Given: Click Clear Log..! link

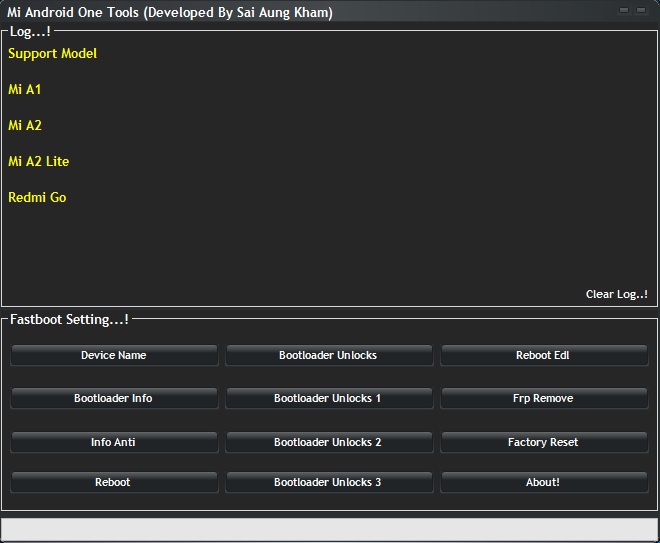Looking at the screenshot, I should (617, 294).
